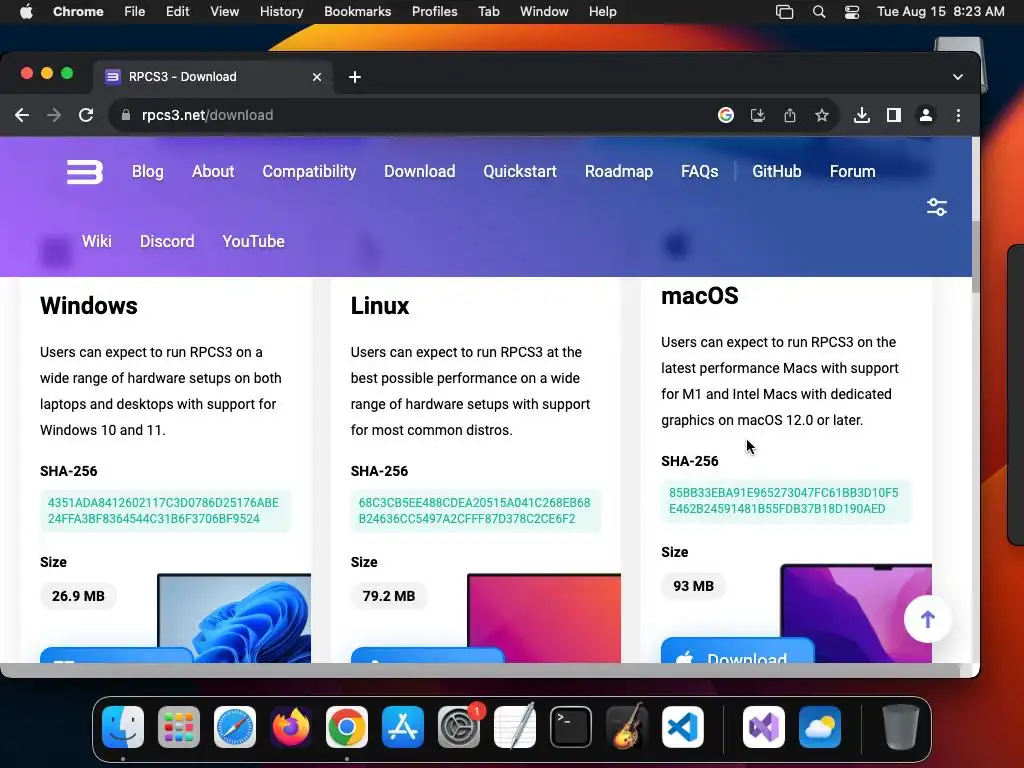Click the Google icon in address bar
Screen dimensions: 1024x768
[x=726, y=116]
